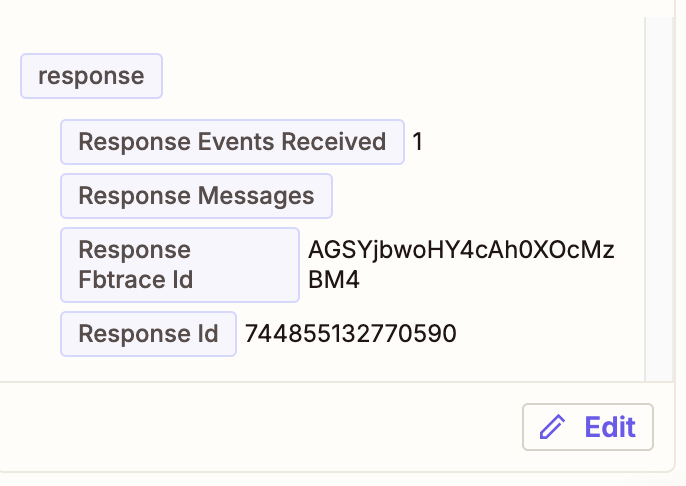This screenshot has height=486, width=686.
Task: Click empty value area beside Response Messages
Action: click(480, 195)
